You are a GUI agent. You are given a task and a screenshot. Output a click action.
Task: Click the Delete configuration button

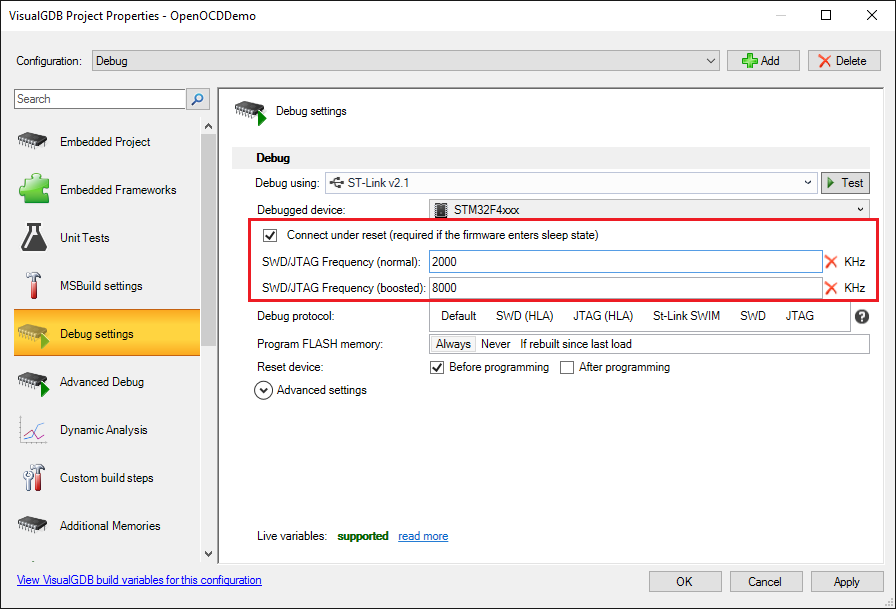click(x=844, y=61)
